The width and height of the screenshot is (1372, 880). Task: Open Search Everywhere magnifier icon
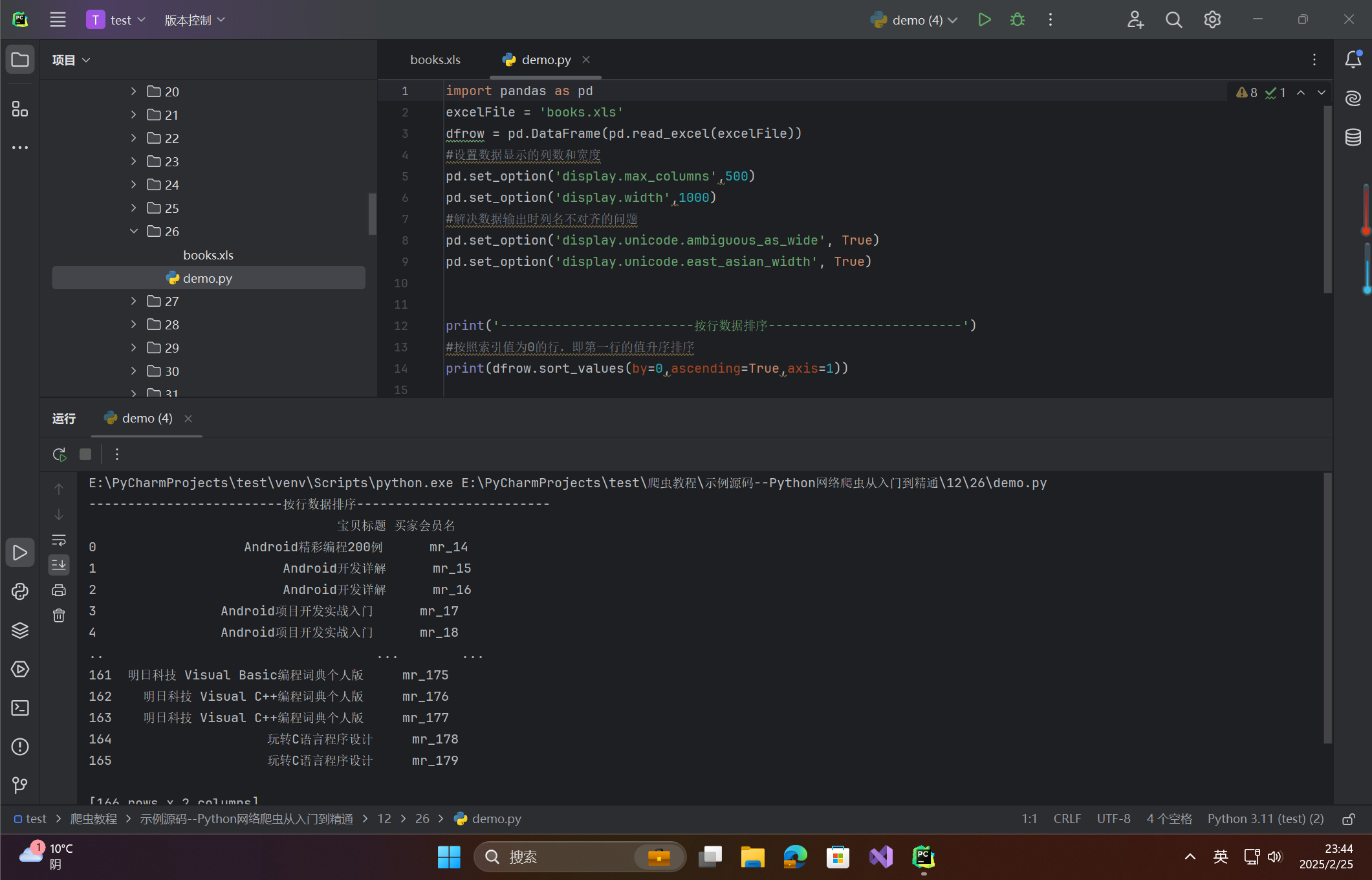1173,20
